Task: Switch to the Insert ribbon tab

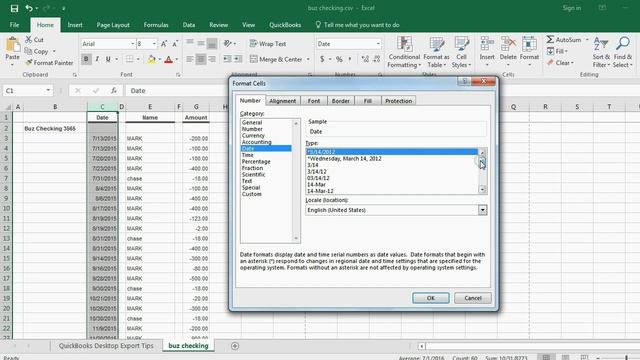Action: click(x=75, y=25)
